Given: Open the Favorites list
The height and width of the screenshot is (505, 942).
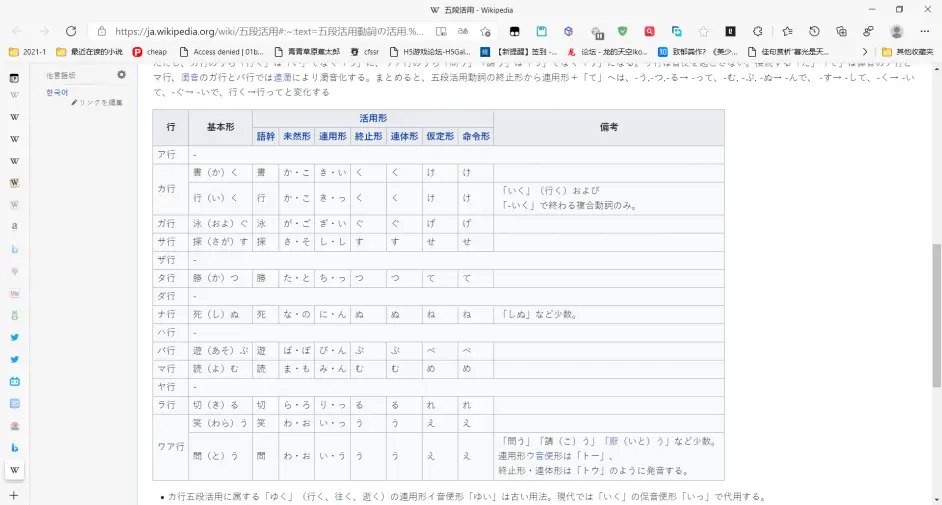Looking at the screenshot, I should (x=787, y=31).
